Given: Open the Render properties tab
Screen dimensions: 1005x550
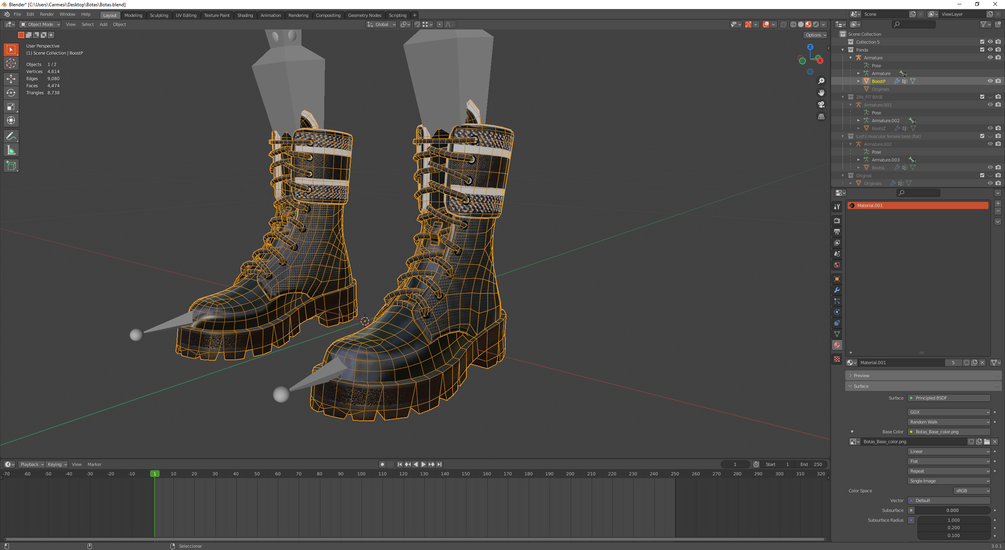Looking at the screenshot, I should (836, 221).
